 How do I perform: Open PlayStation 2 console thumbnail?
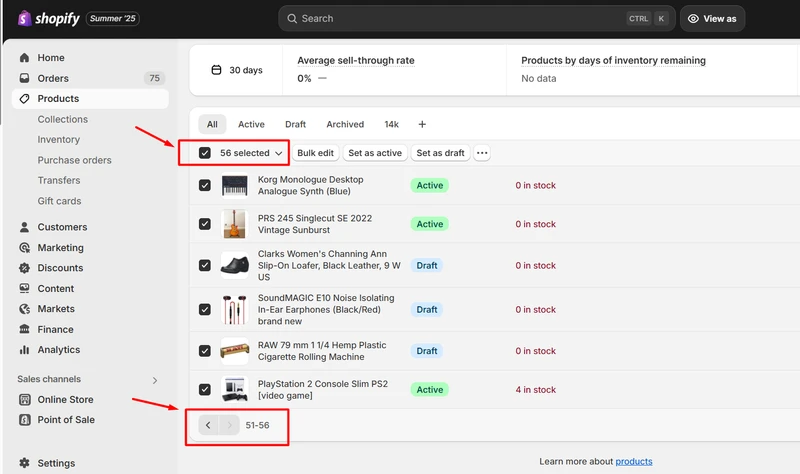234,389
